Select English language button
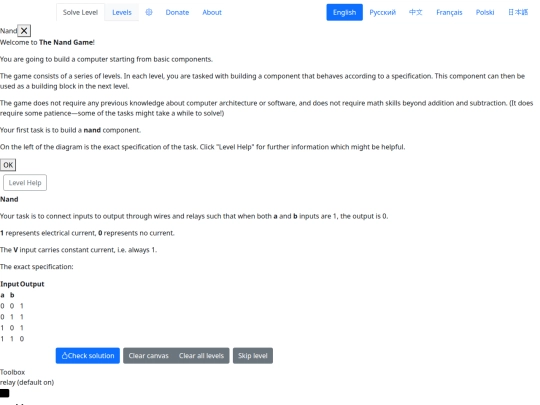This screenshot has width=540, height=405. tap(344, 12)
